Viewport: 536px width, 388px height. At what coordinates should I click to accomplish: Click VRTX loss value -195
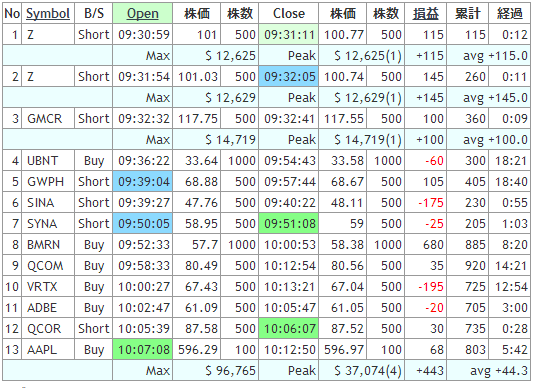tap(426, 286)
